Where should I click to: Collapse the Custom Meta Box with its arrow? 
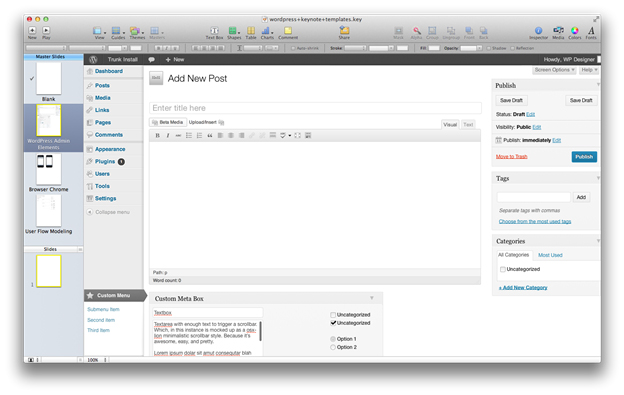point(372,298)
